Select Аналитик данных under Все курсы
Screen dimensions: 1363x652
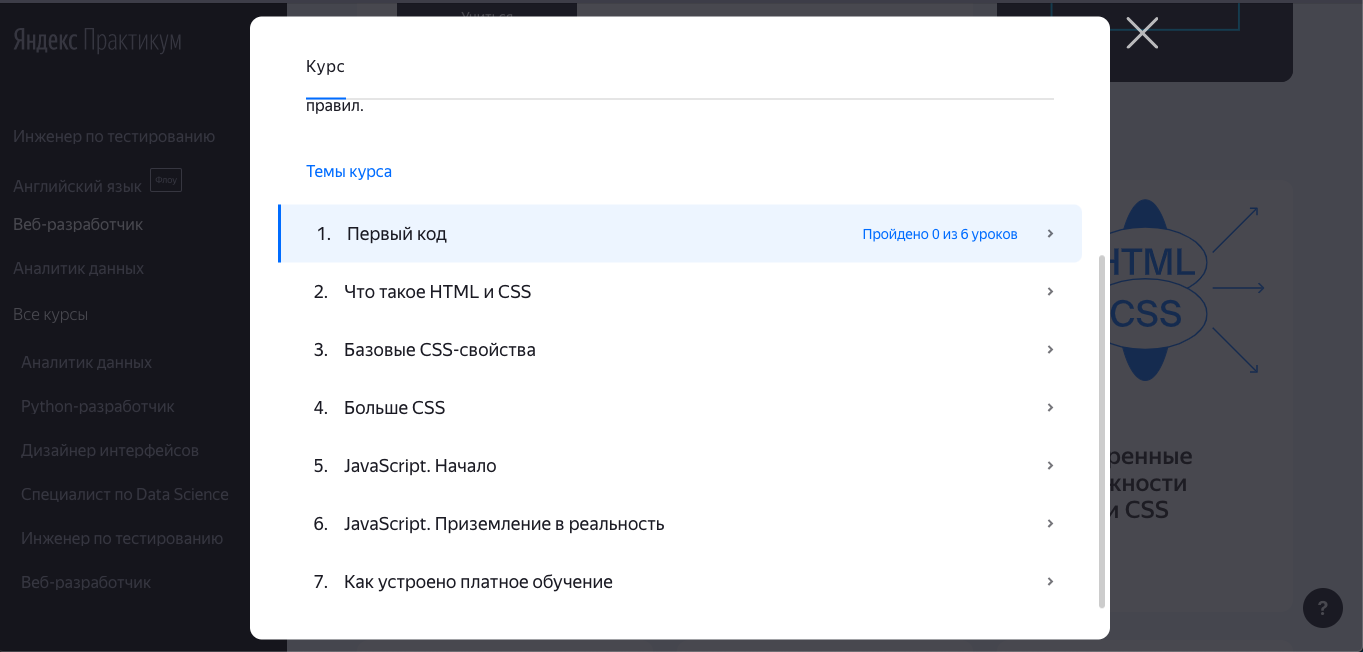[x=87, y=362]
